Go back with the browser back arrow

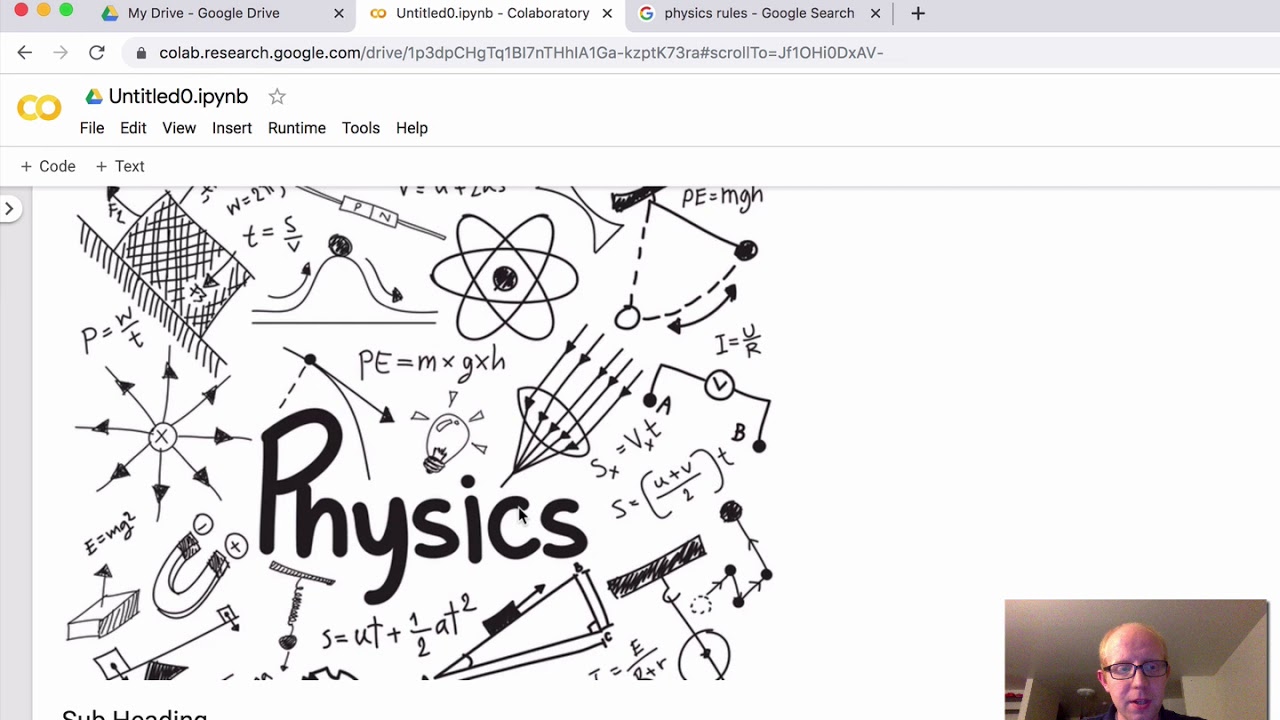[x=25, y=52]
